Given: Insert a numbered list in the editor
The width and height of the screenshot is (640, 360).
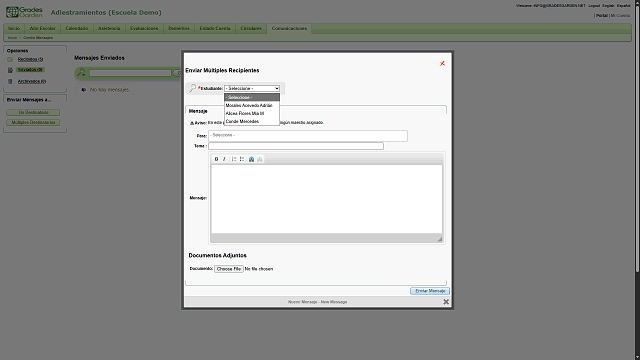Looking at the screenshot, I should point(234,159).
